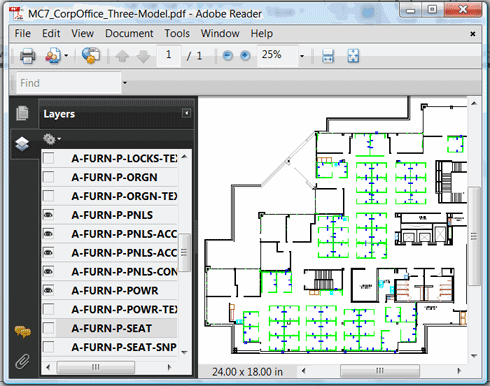The width and height of the screenshot is (490, 386).
Task: Open the Layers options gear menu
Action: [51, 139]
